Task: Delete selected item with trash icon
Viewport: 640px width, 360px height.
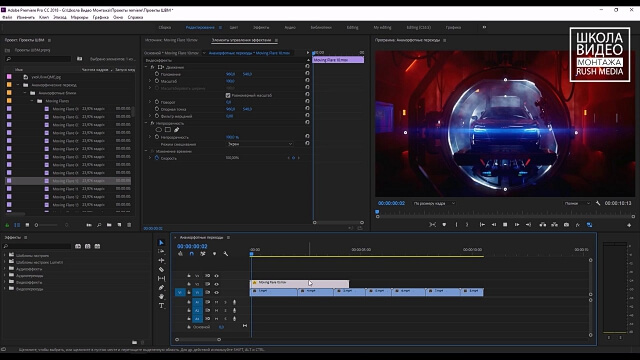Action: [129, 225]
